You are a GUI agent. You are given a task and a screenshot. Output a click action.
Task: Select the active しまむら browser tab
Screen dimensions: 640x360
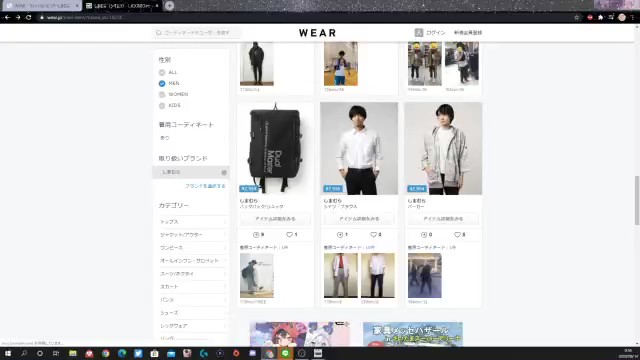click(x=122, y=6)
